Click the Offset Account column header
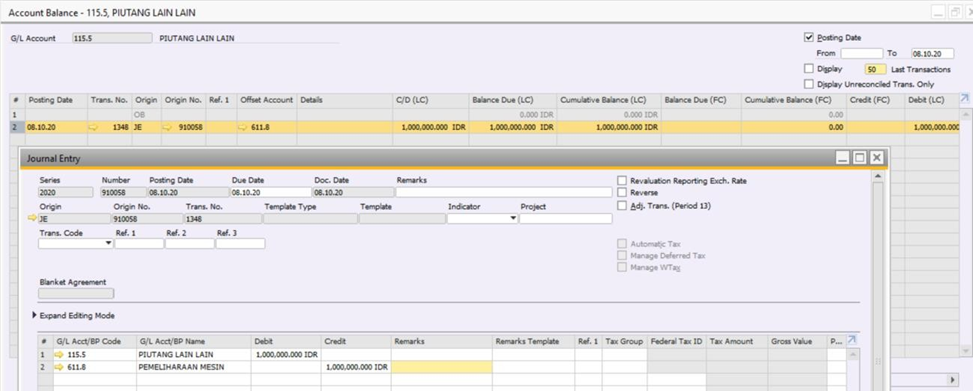The image size is (973, 391). click(x=267, y=100)
